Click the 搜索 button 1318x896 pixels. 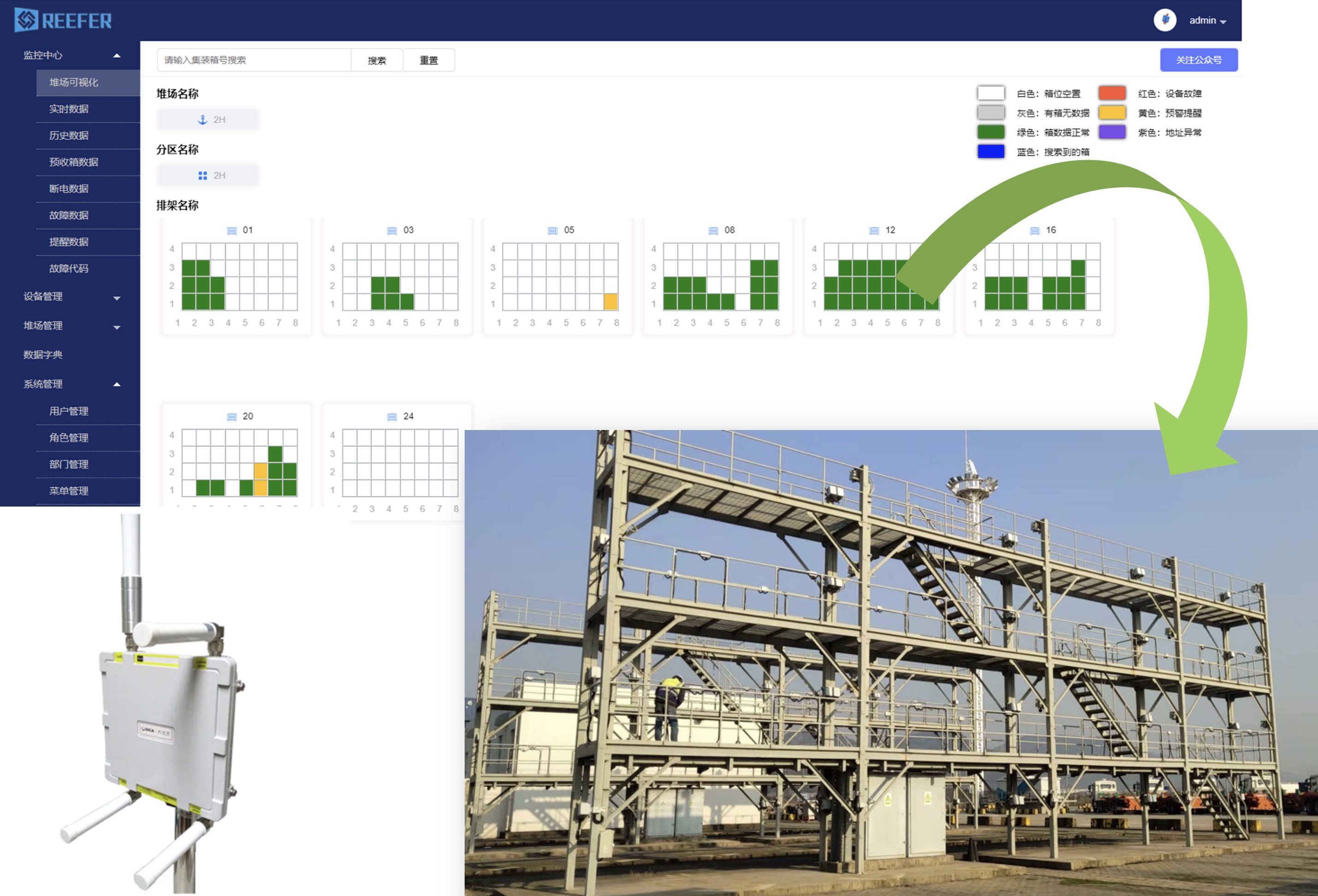(x=377, y=60)
